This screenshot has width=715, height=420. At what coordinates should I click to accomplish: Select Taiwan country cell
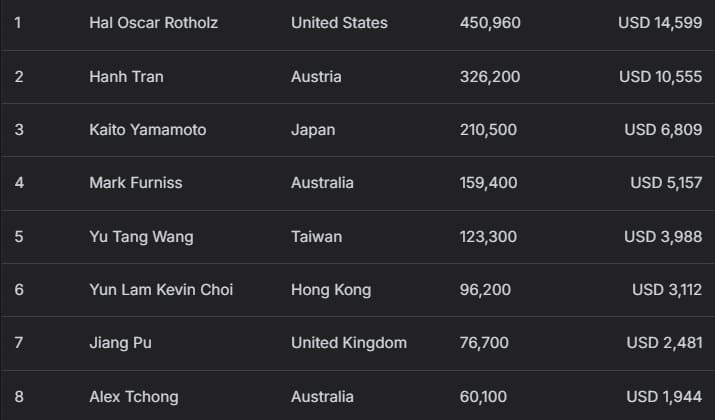pyautogui.click(x=316, y=237)
